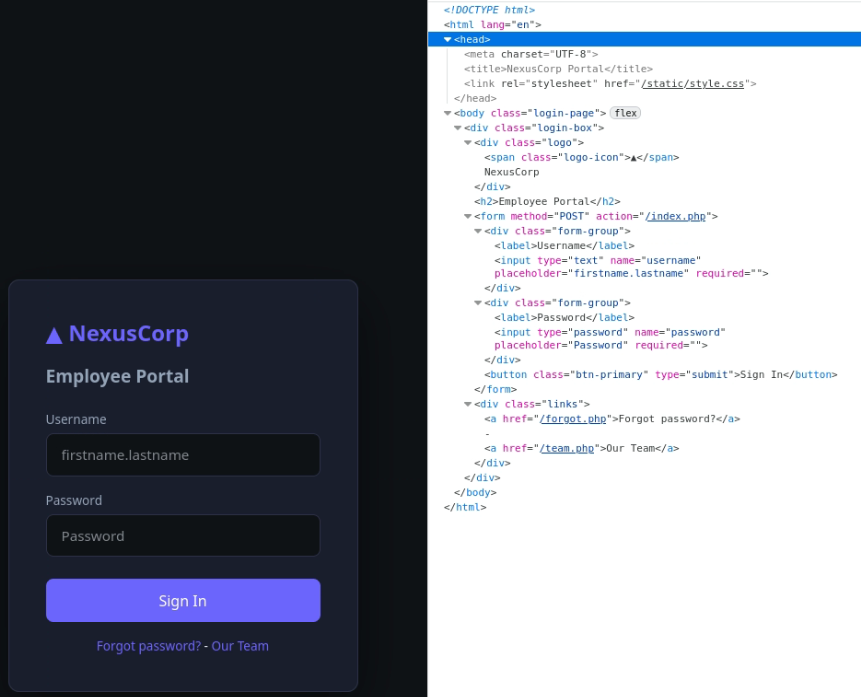The width and height of the screenshot is (861, 697).
Task: Click the NexusCorp triangle logo icon
Action: tap(54, 335)
